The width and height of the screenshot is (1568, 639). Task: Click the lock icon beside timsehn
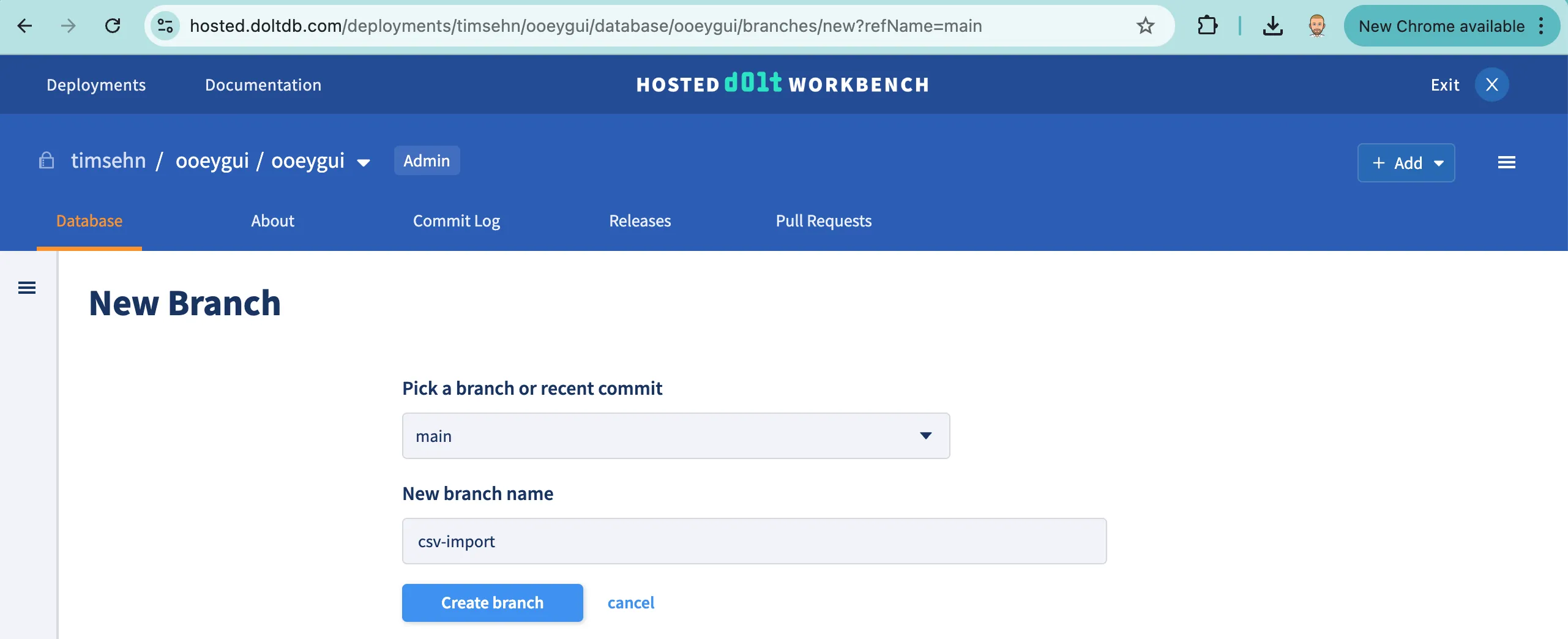click(x=47, y=160)
